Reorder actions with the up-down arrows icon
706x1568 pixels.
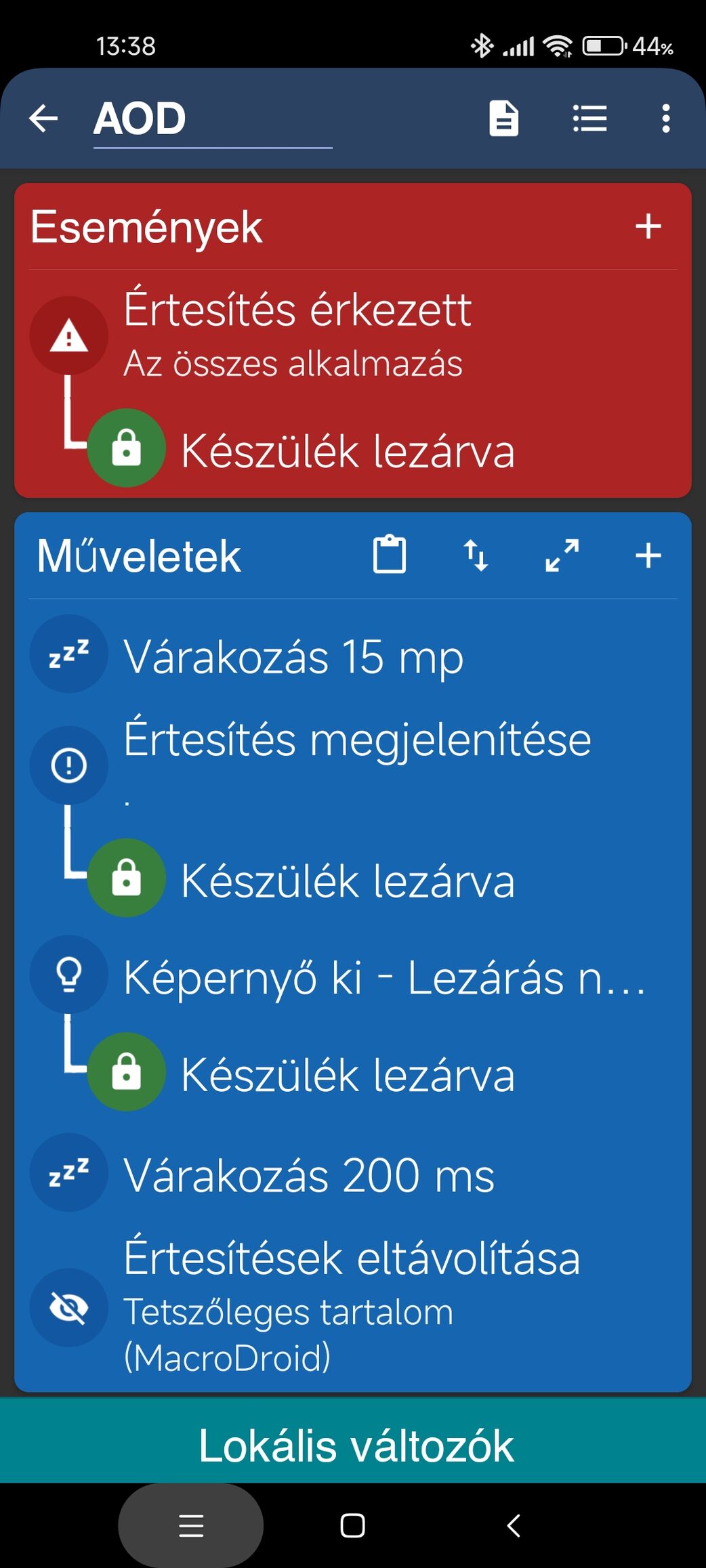coord(476,556)
